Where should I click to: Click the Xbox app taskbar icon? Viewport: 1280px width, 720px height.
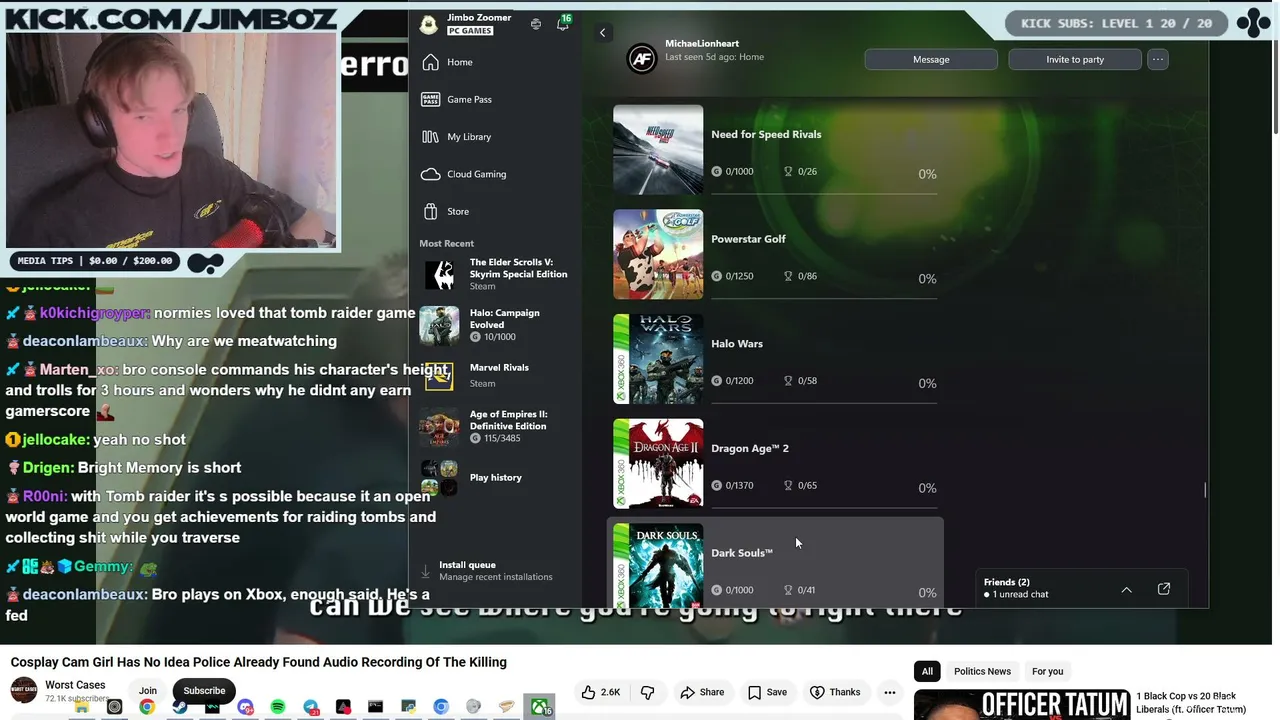539,708
